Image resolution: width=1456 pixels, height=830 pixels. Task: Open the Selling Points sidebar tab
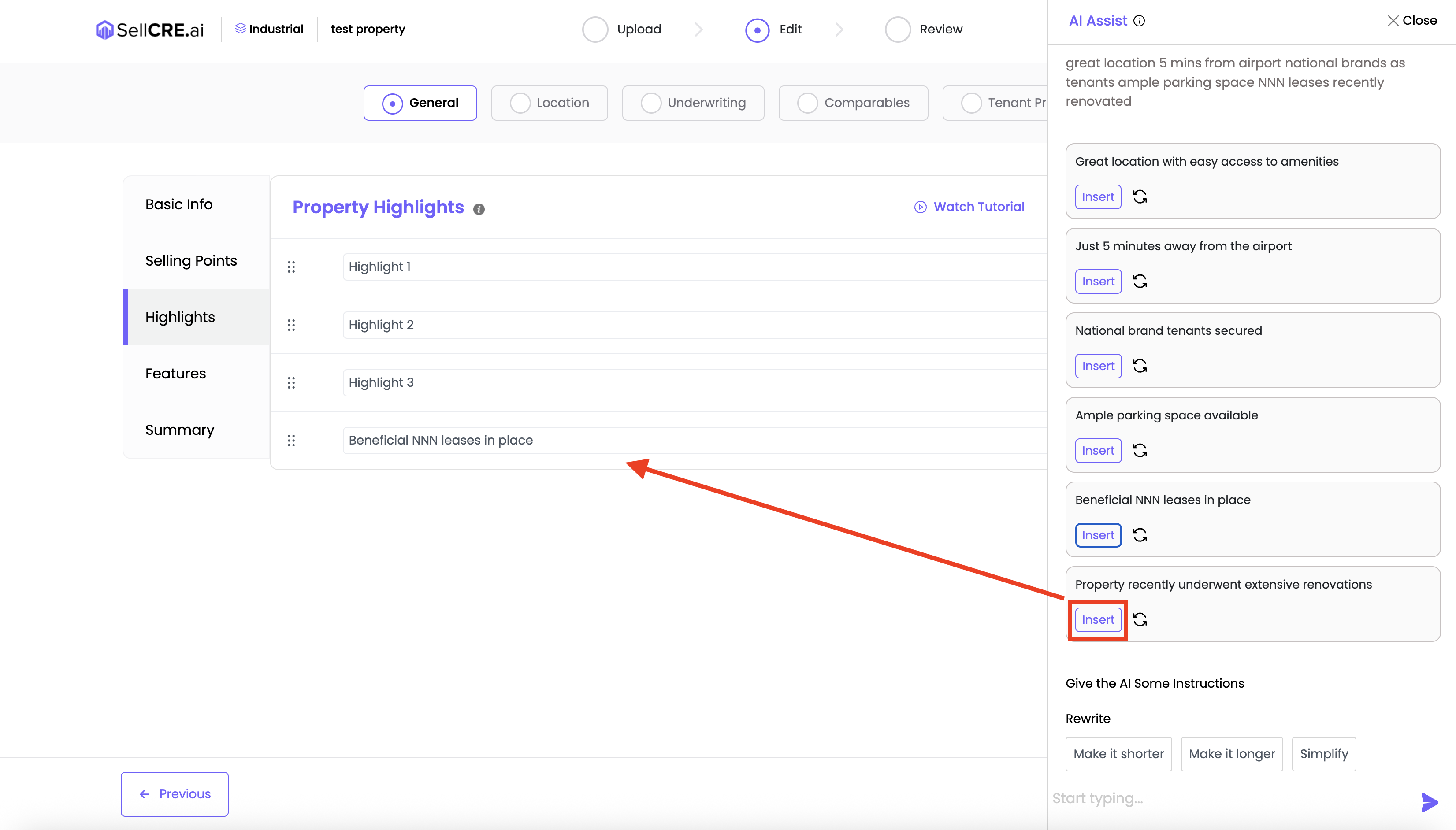[x=191, y=260]
